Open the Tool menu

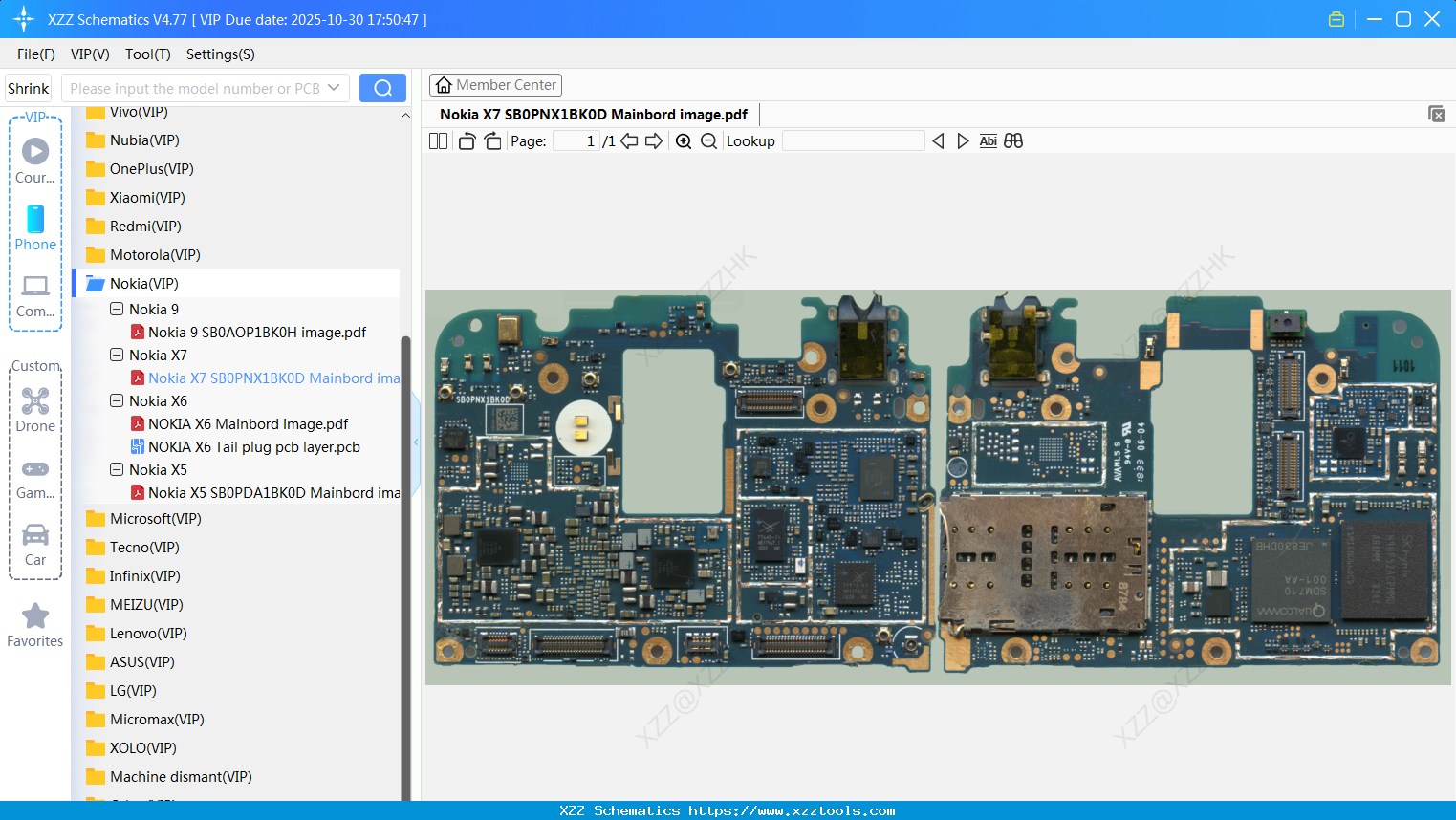tap(146, 54)
